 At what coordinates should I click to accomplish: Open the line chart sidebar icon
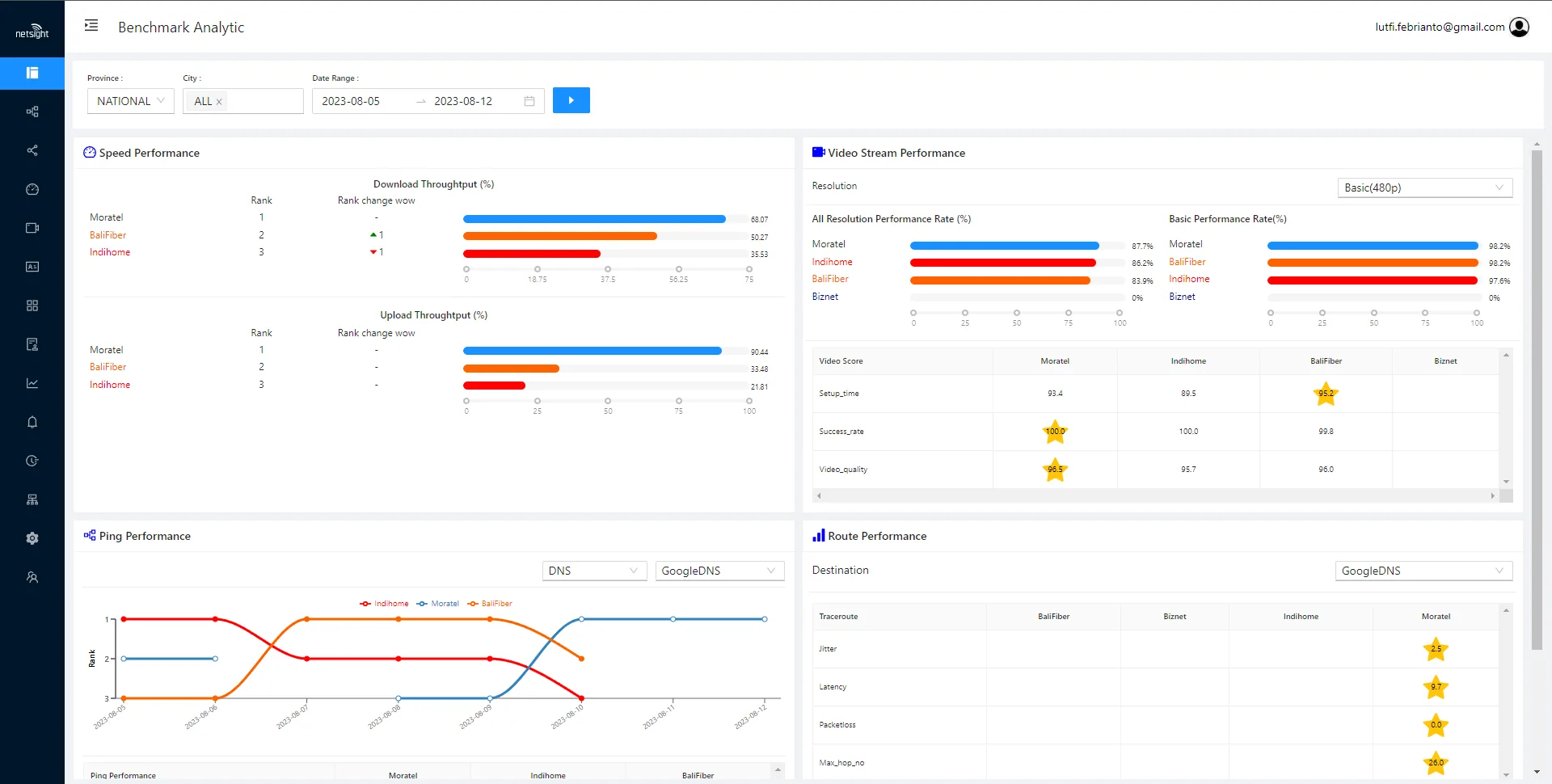coord(32,383)
